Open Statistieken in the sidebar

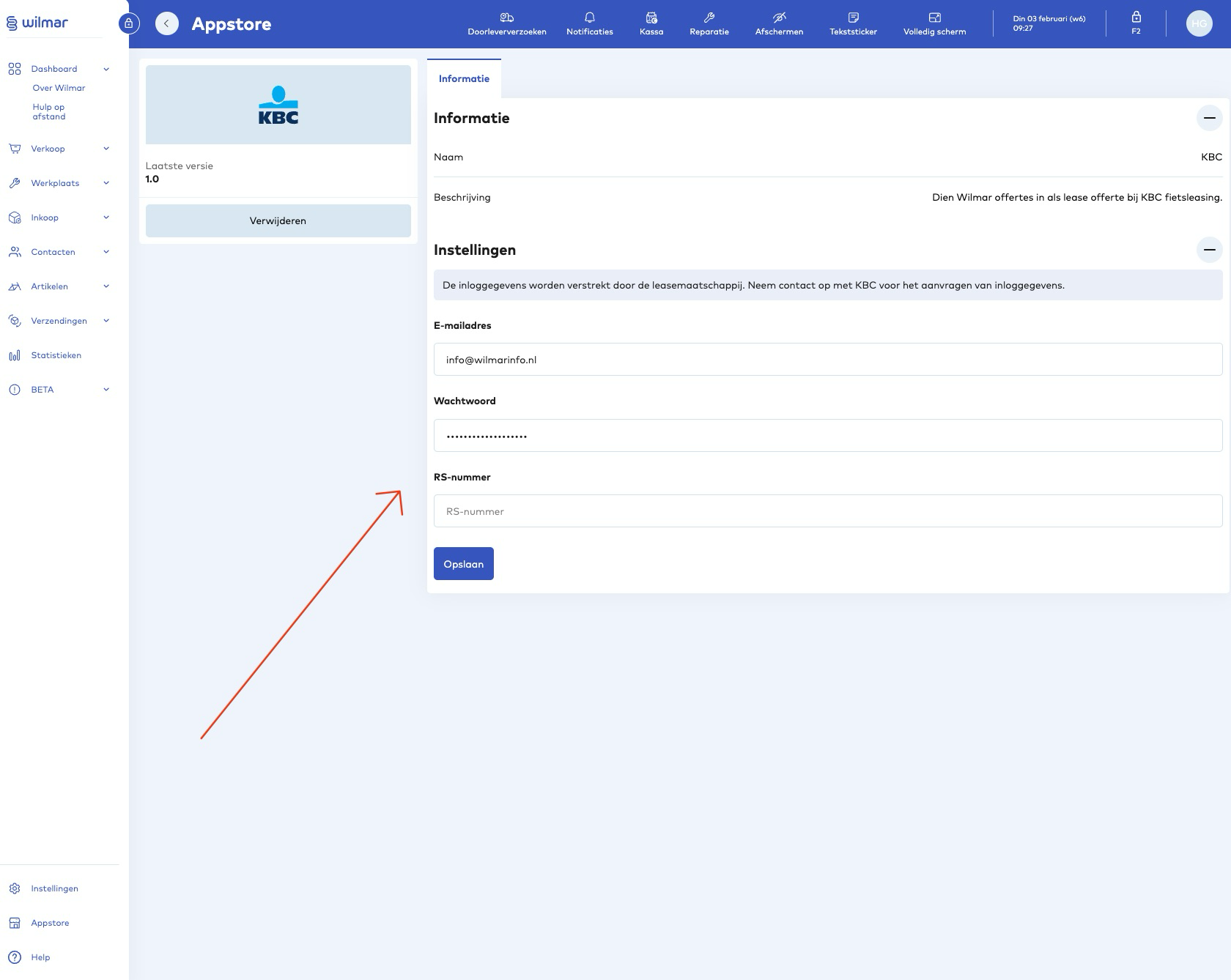[56, 355]
